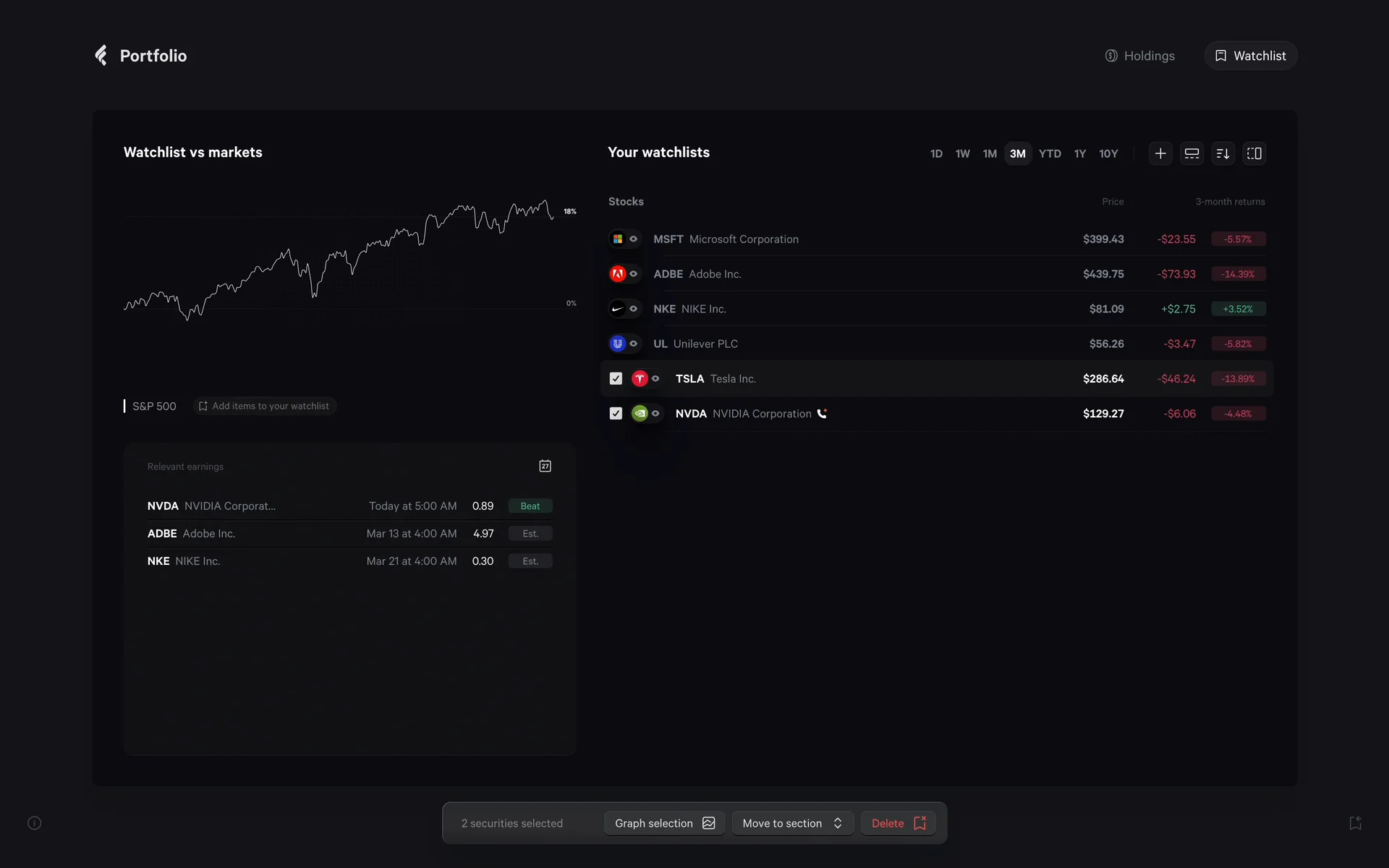Click Add items to your watchlist
Viewport: 1389px width, 868px height.
pyautogui.click(x=264, y=407)
